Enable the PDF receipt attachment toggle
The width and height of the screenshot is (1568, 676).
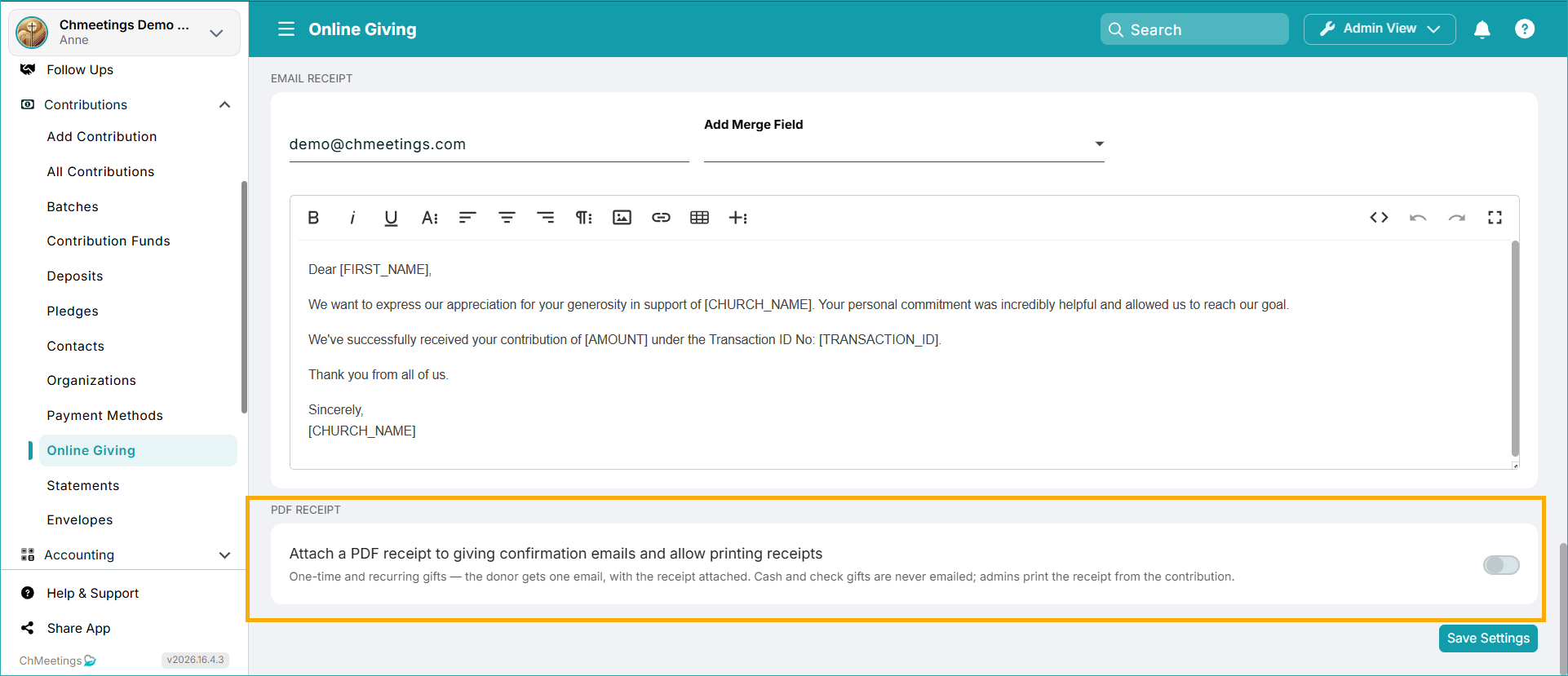pyautogui.click(x=1501, y=565)
